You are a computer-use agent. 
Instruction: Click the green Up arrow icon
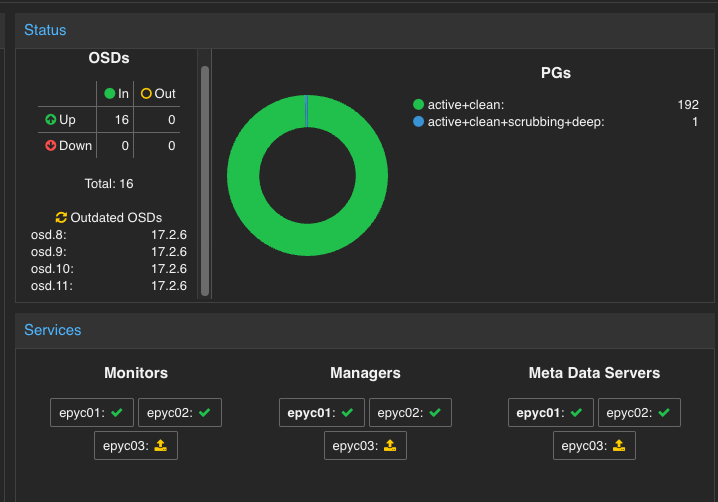tap(51, 120)
